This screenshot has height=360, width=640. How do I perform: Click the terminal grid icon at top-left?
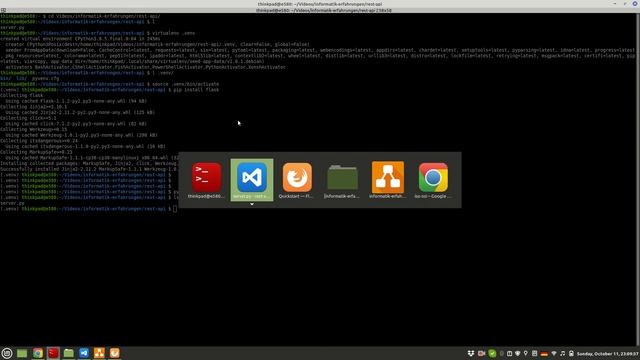(x=3, y=10)
